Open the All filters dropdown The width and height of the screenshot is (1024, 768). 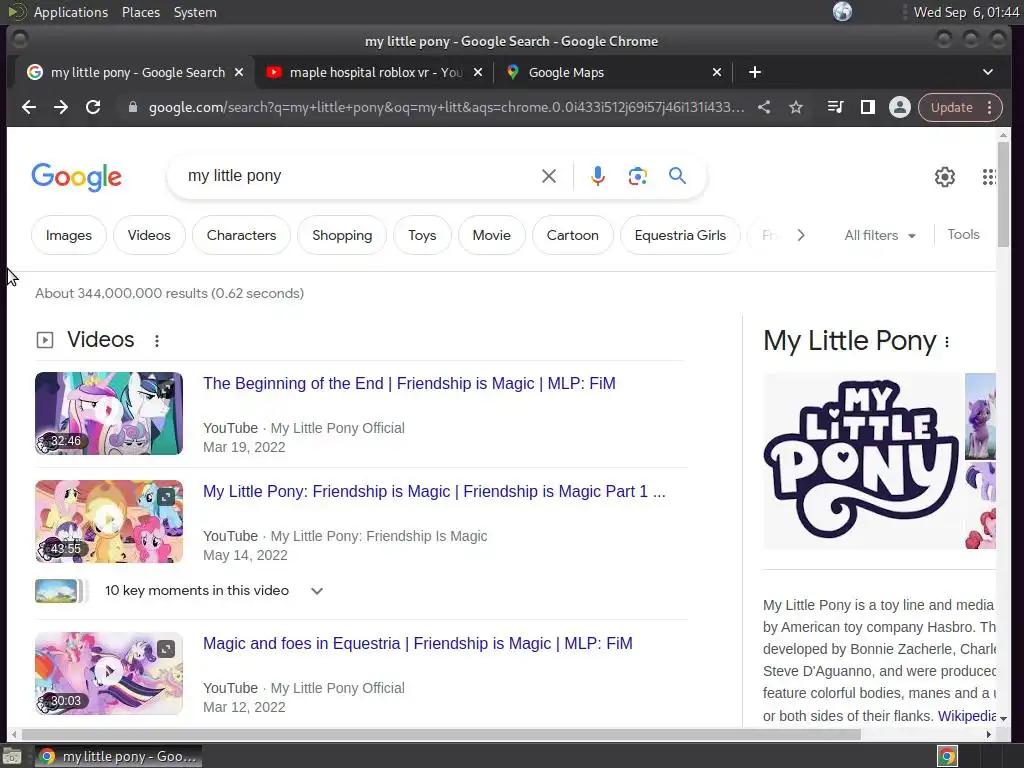pos(880,235)
